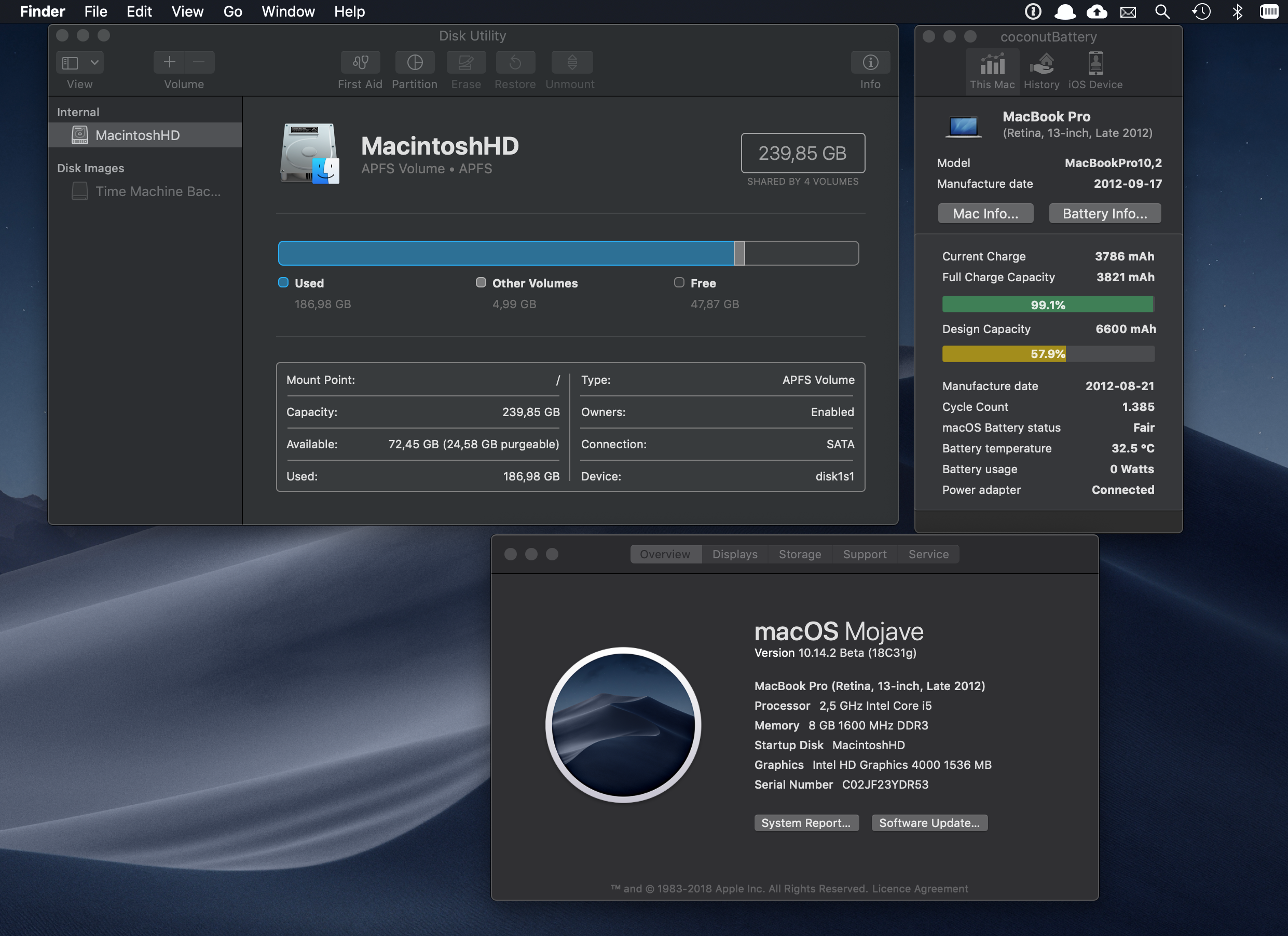Open Time Machine menu bar icon
The width and height of the screenshot is (1288, 936).
[1200, 11]
